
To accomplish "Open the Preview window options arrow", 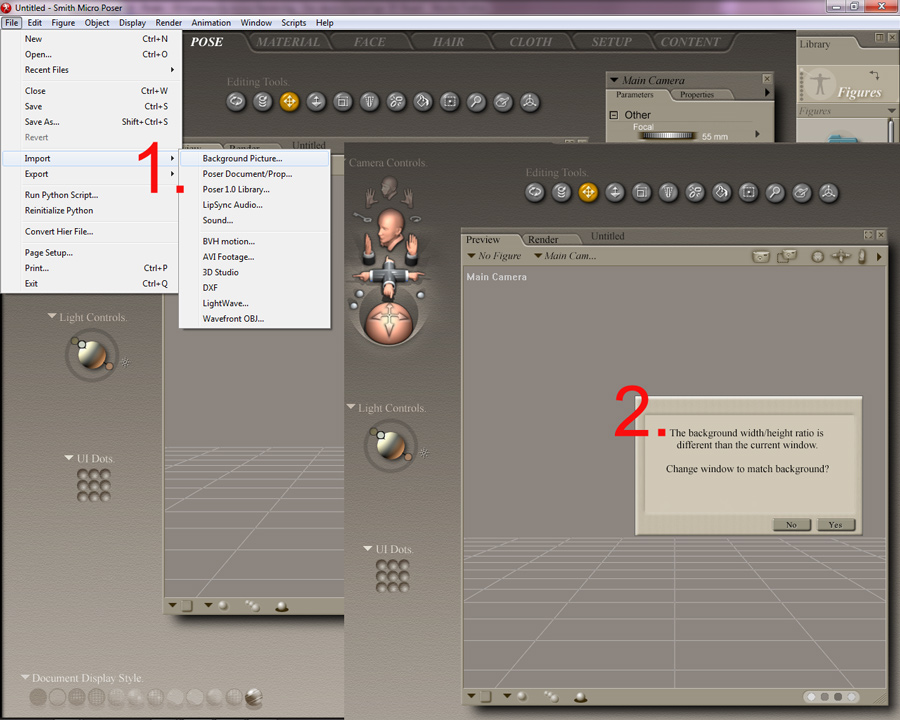I will pos(879,257).
